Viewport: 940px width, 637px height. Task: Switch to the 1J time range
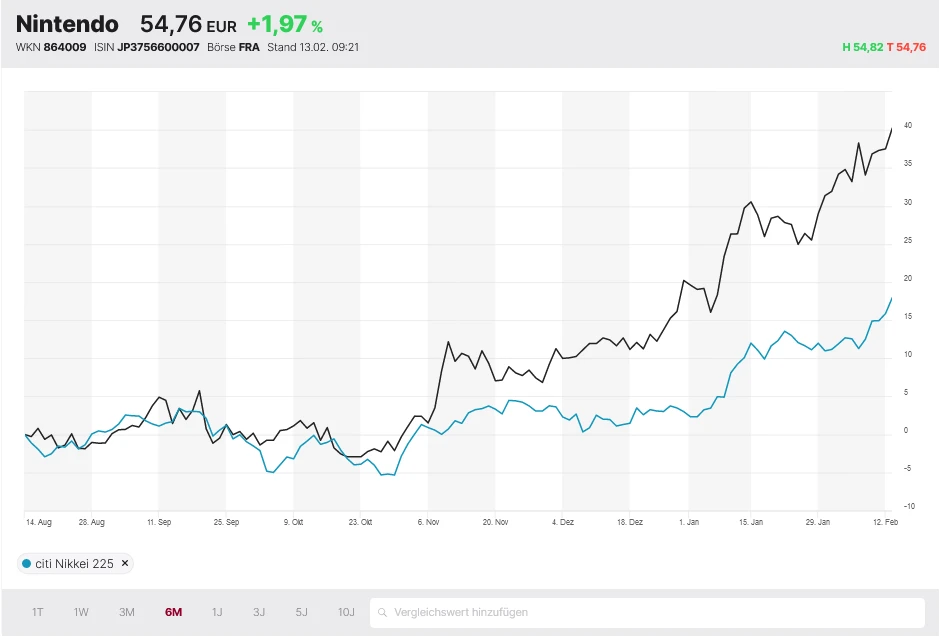(x=217, y=612)
